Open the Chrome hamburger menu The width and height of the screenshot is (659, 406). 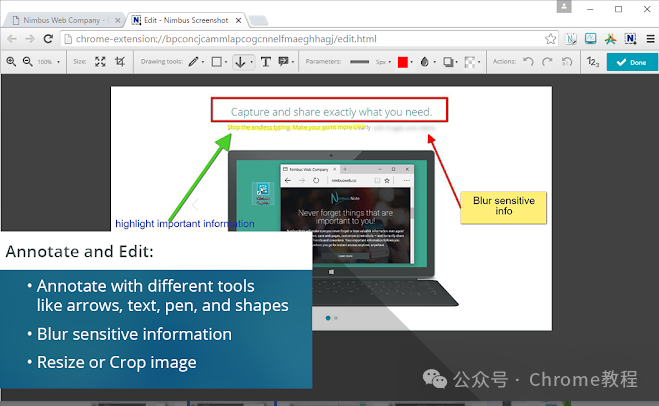click(650, 39)
